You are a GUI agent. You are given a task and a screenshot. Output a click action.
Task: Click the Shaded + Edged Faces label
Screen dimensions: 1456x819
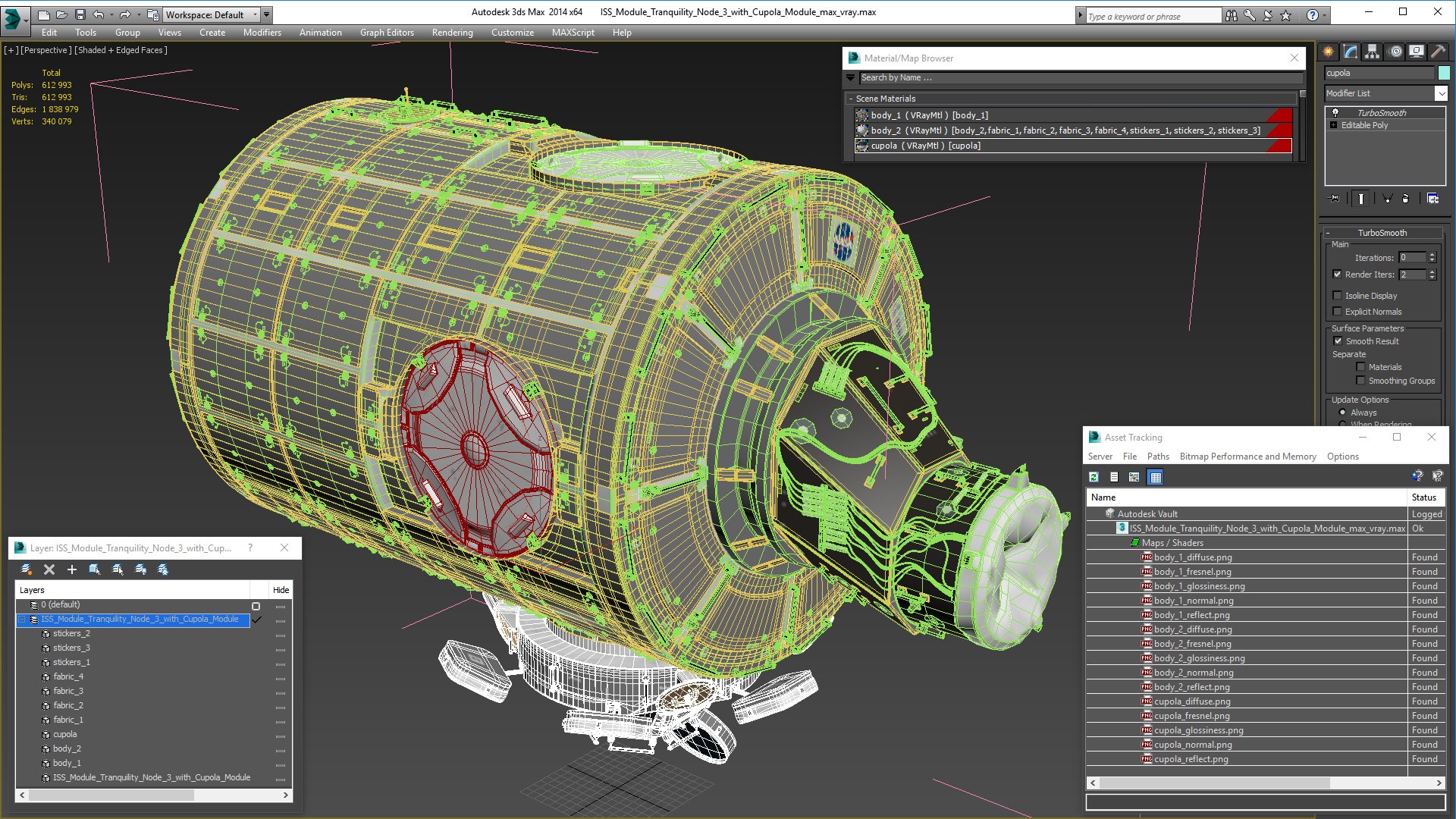tap(121, 50)
